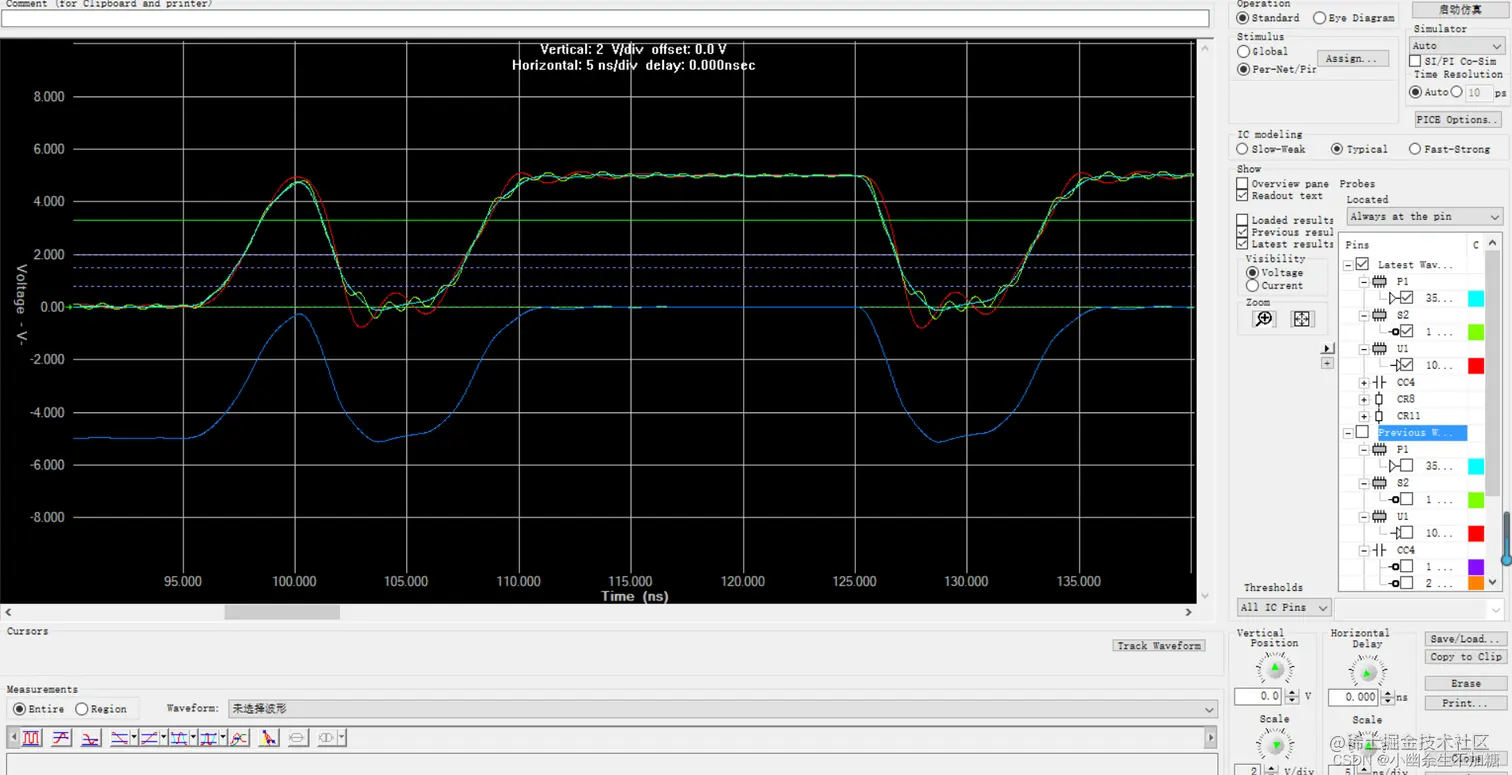Select the Eye Diagram operation
Viewport: 1512px width, 775px height.
[1319, 18]
